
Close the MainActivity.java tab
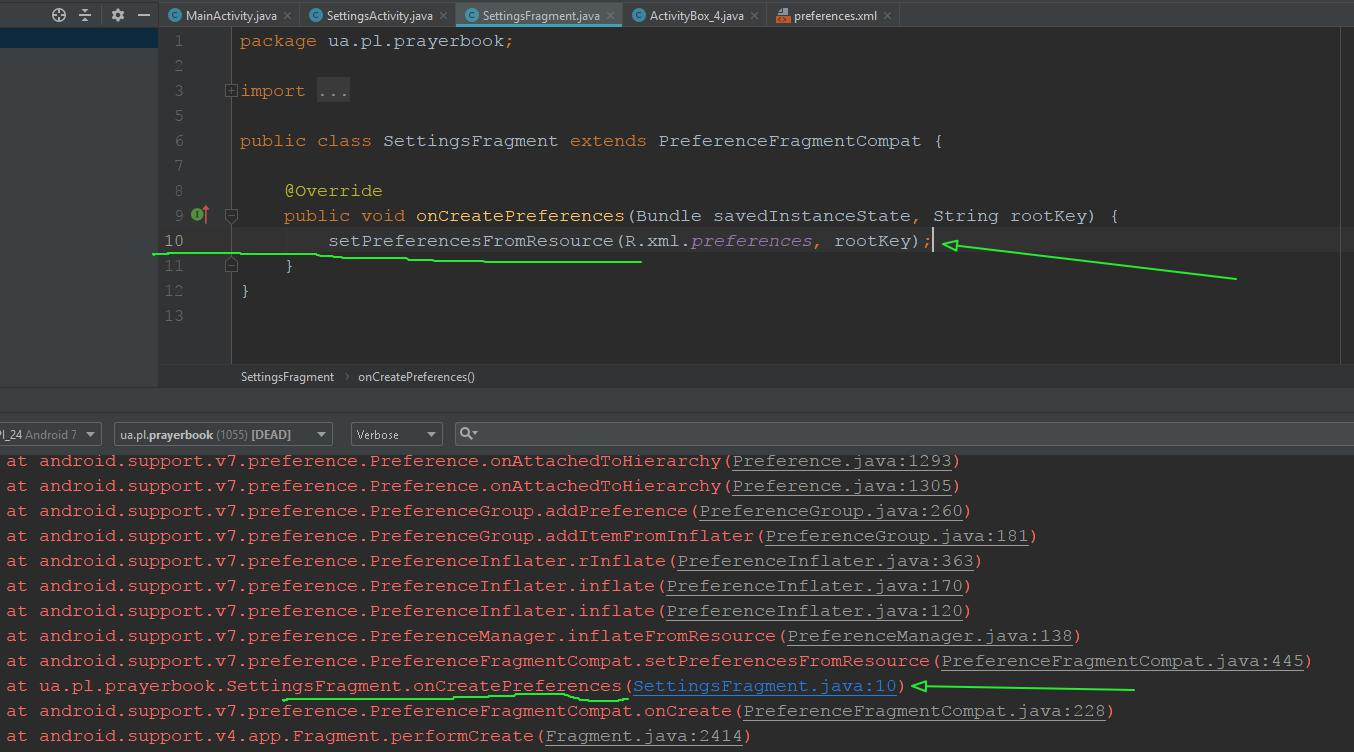click(x=289, y=16)
